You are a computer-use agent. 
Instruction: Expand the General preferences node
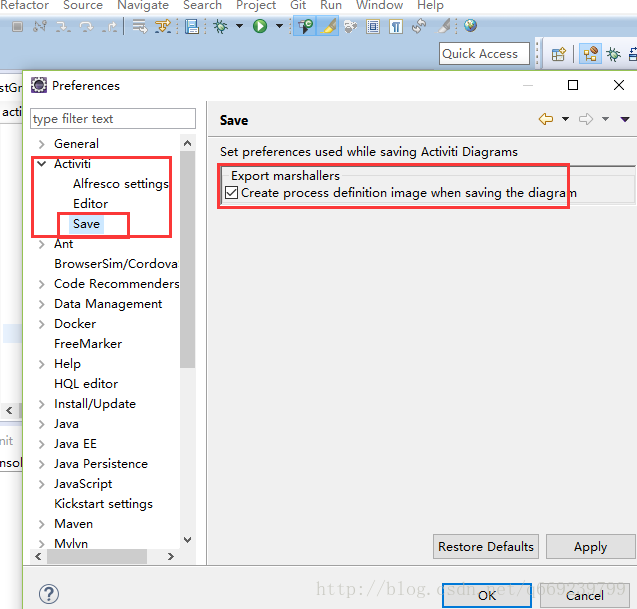pos(41,144)
